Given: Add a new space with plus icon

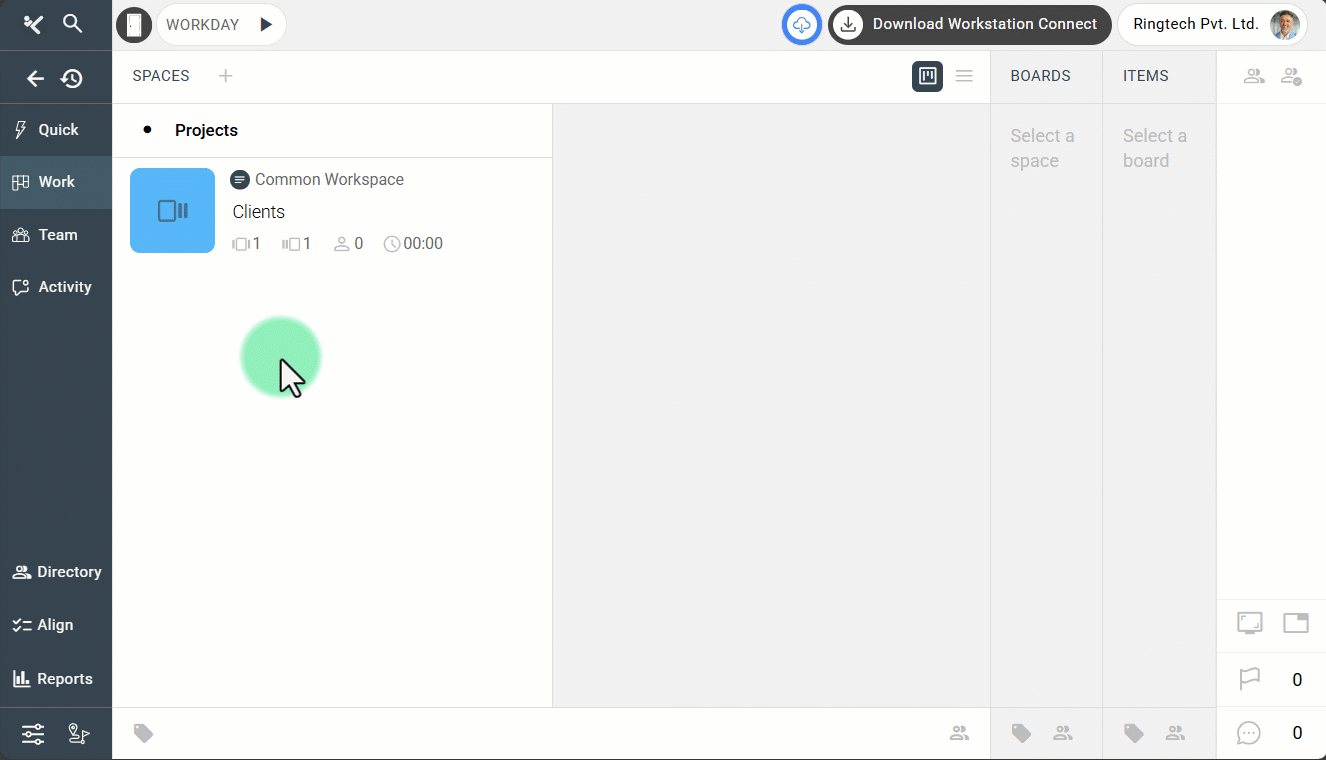Looking at the screenshot, I should coord(226,76).
